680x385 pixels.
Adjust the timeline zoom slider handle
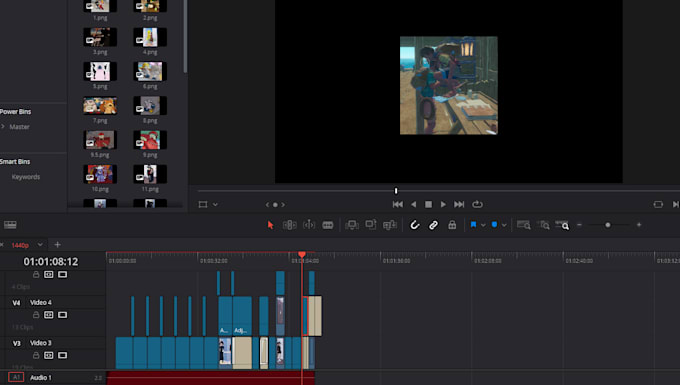pyautogui.click(x=608, y=225)
